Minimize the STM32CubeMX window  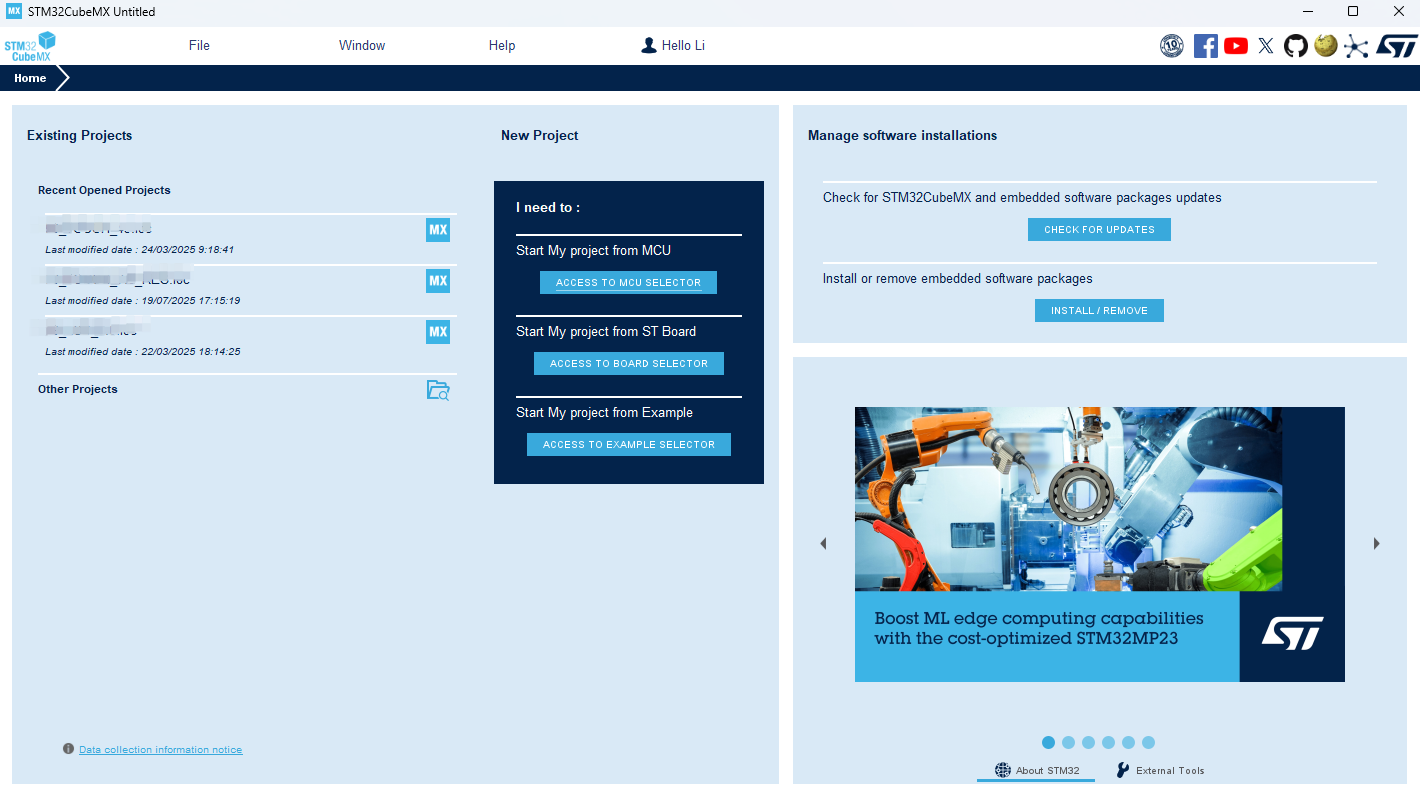click(1307, 11)
